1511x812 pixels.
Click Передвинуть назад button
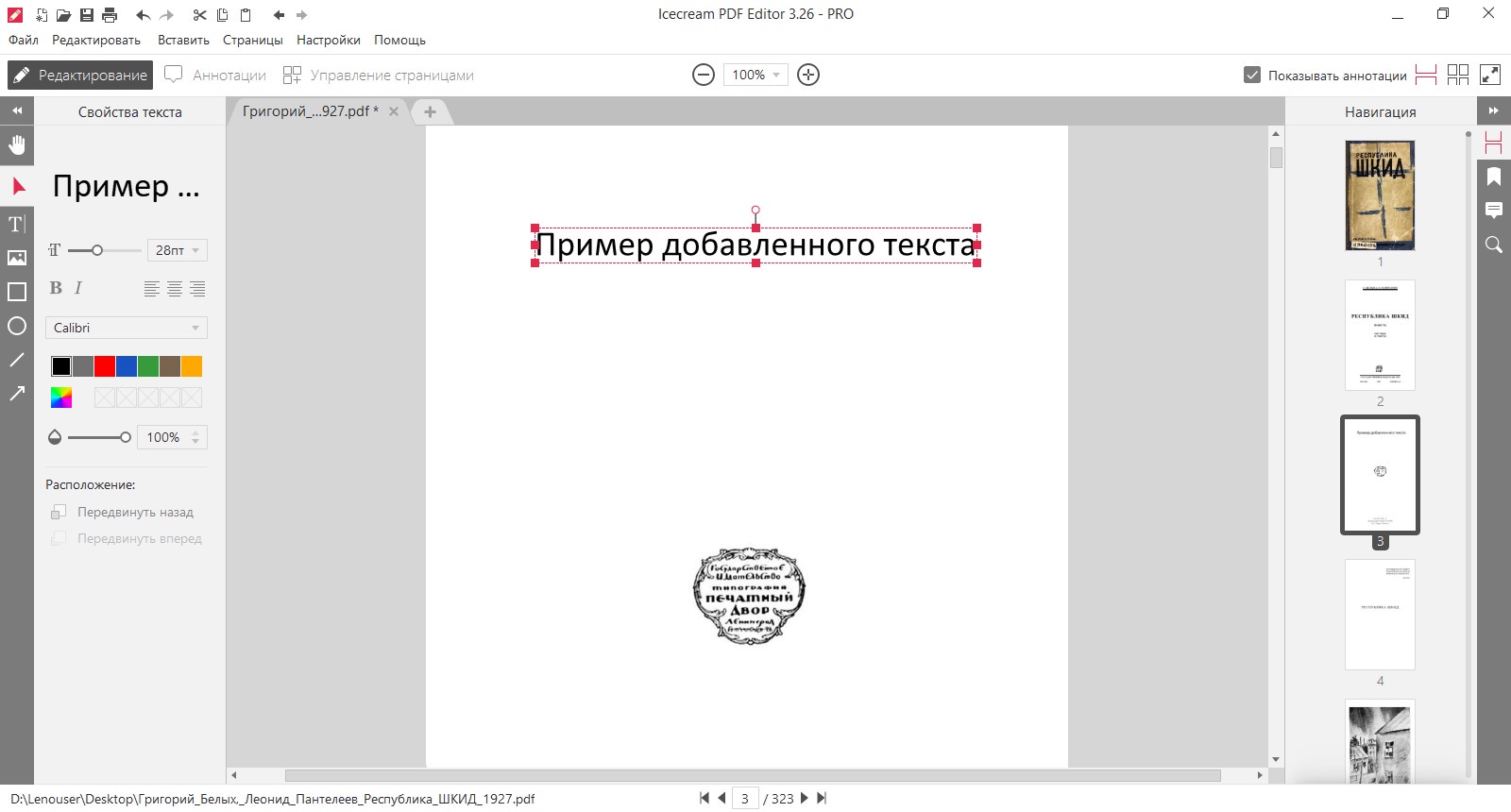(123, 512)
